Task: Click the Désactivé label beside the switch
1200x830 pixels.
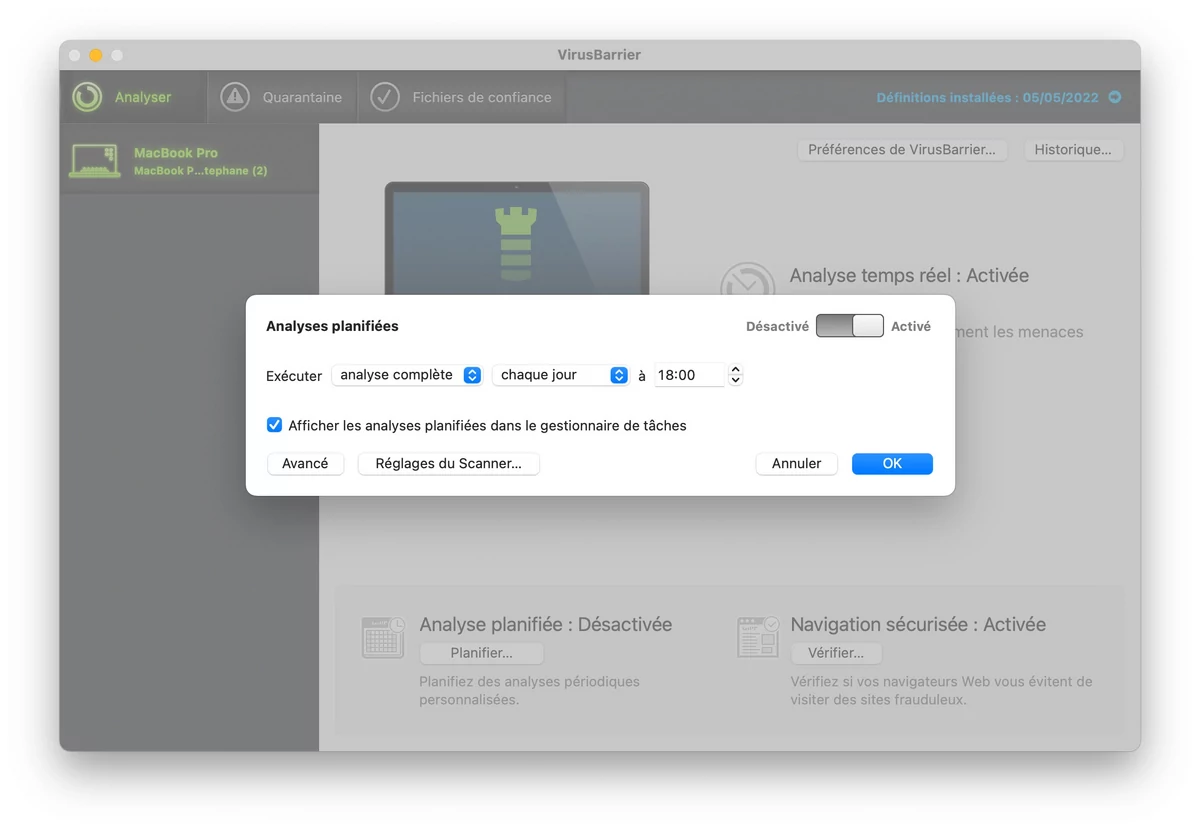Action: pyautogui.click(x=777, y=326)
